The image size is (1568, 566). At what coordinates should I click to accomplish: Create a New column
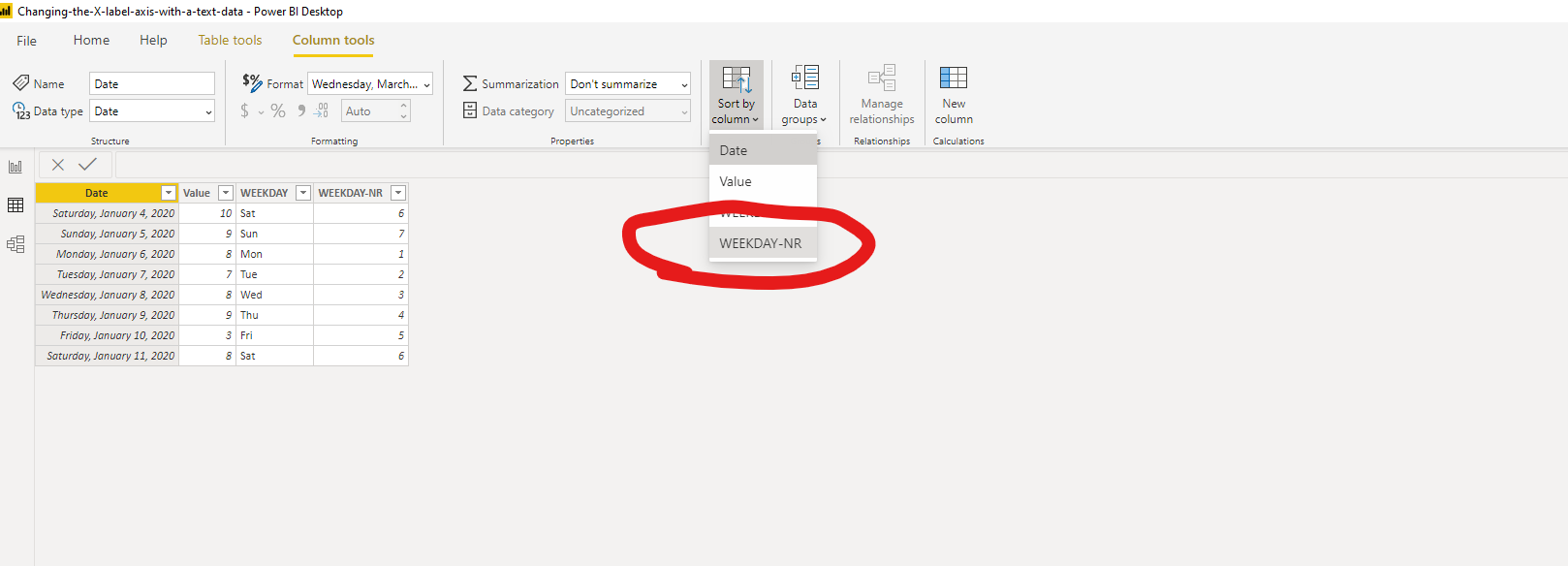coord(954,95)
